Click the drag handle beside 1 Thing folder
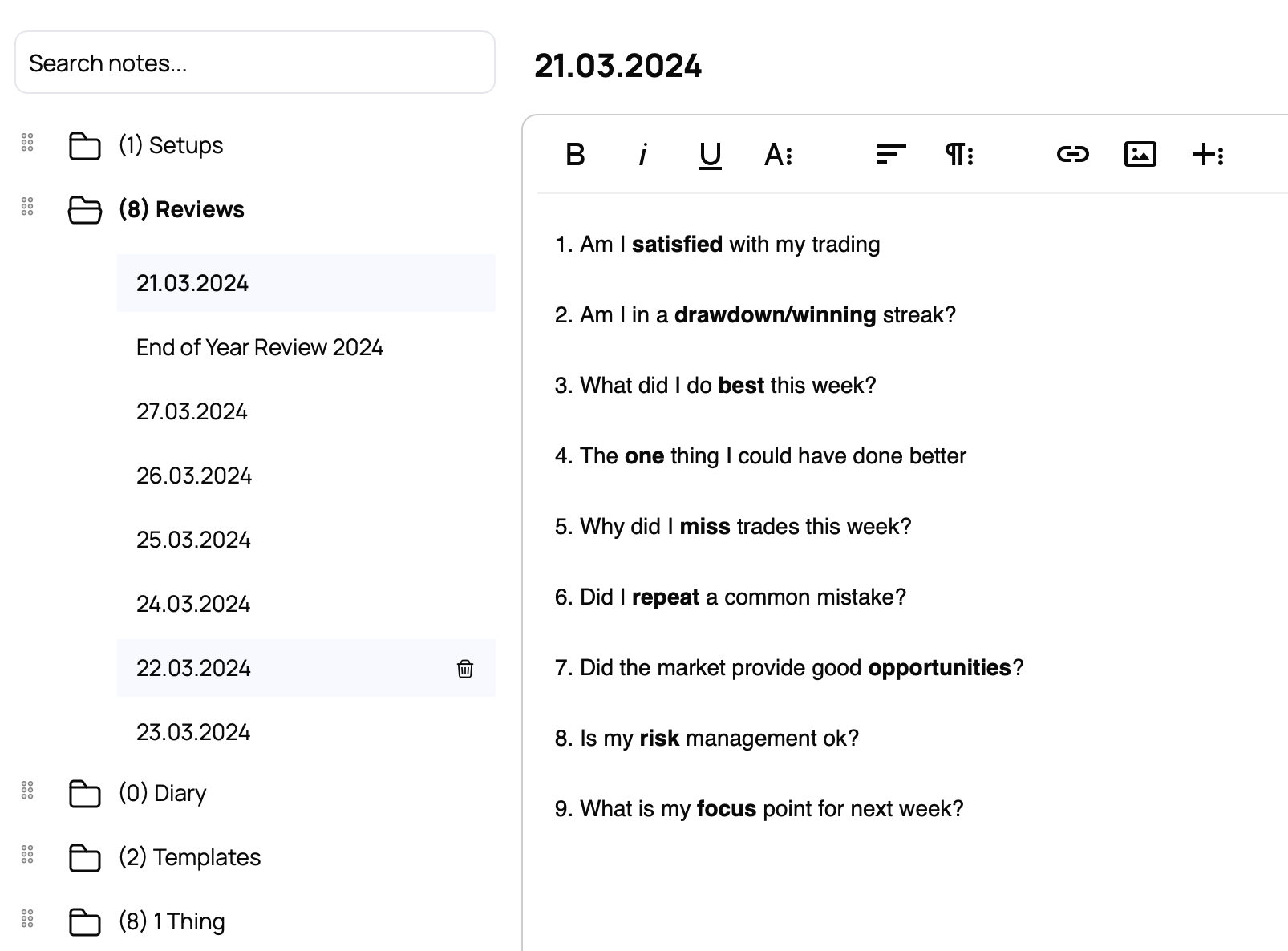Image resolution: width=1288 pixels, height=951 pixels. tap(27, 918)
